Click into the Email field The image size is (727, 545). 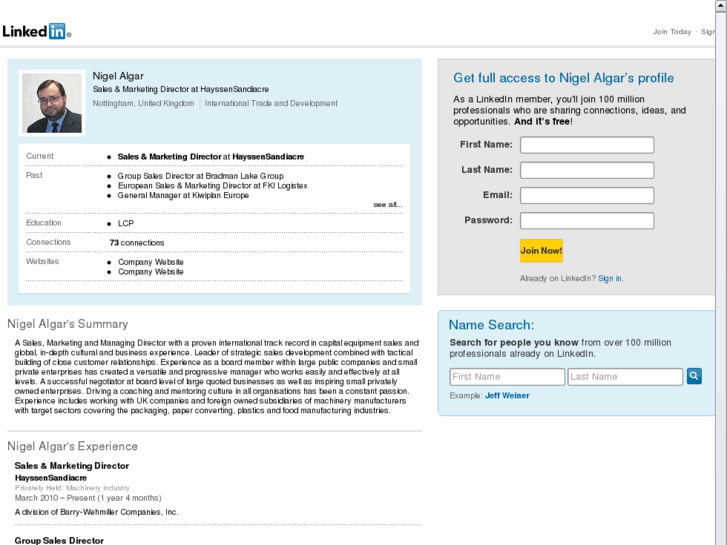tap(587, 195)
